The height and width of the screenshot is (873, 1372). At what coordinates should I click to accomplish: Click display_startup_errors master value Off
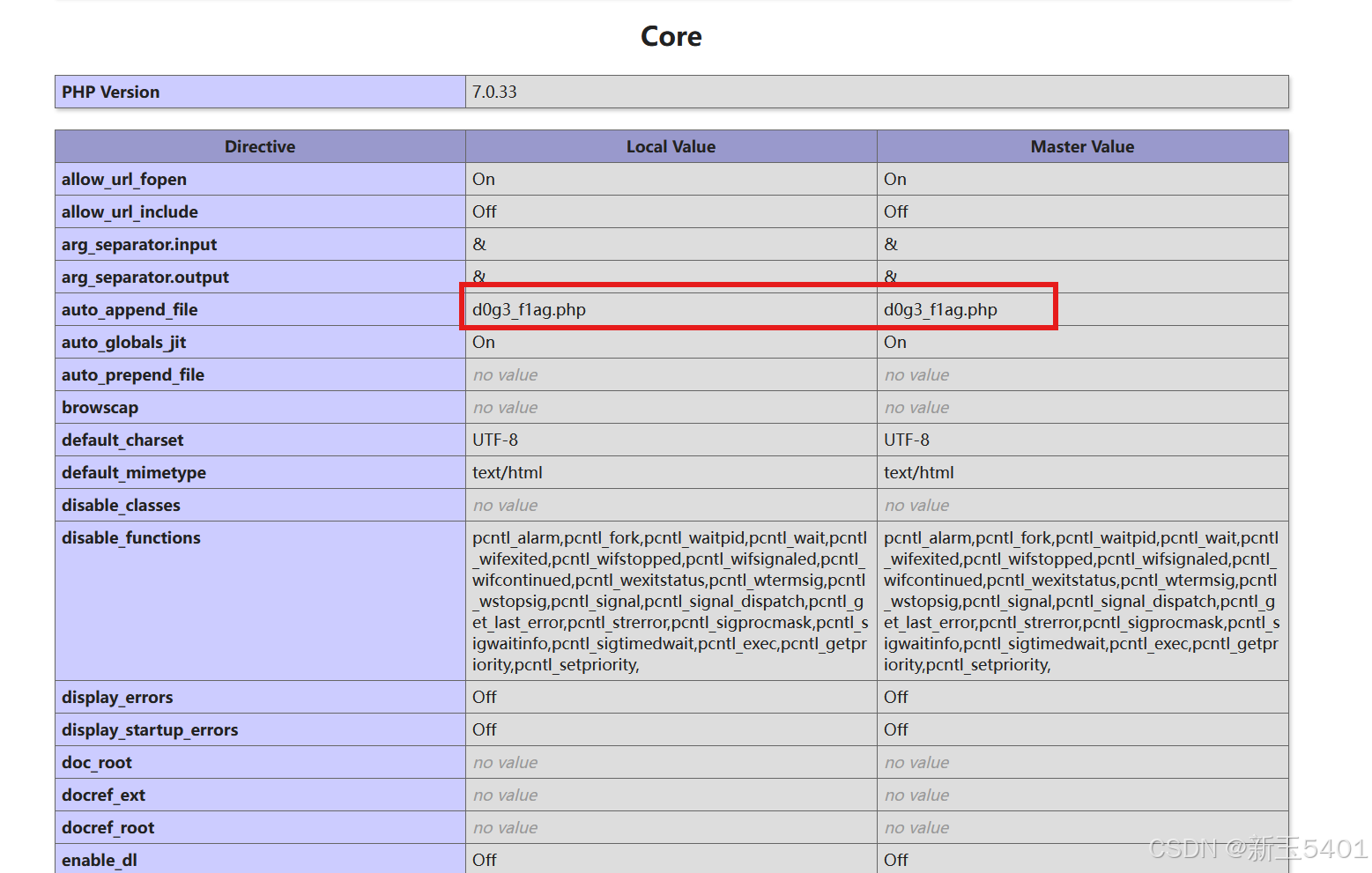895,729
